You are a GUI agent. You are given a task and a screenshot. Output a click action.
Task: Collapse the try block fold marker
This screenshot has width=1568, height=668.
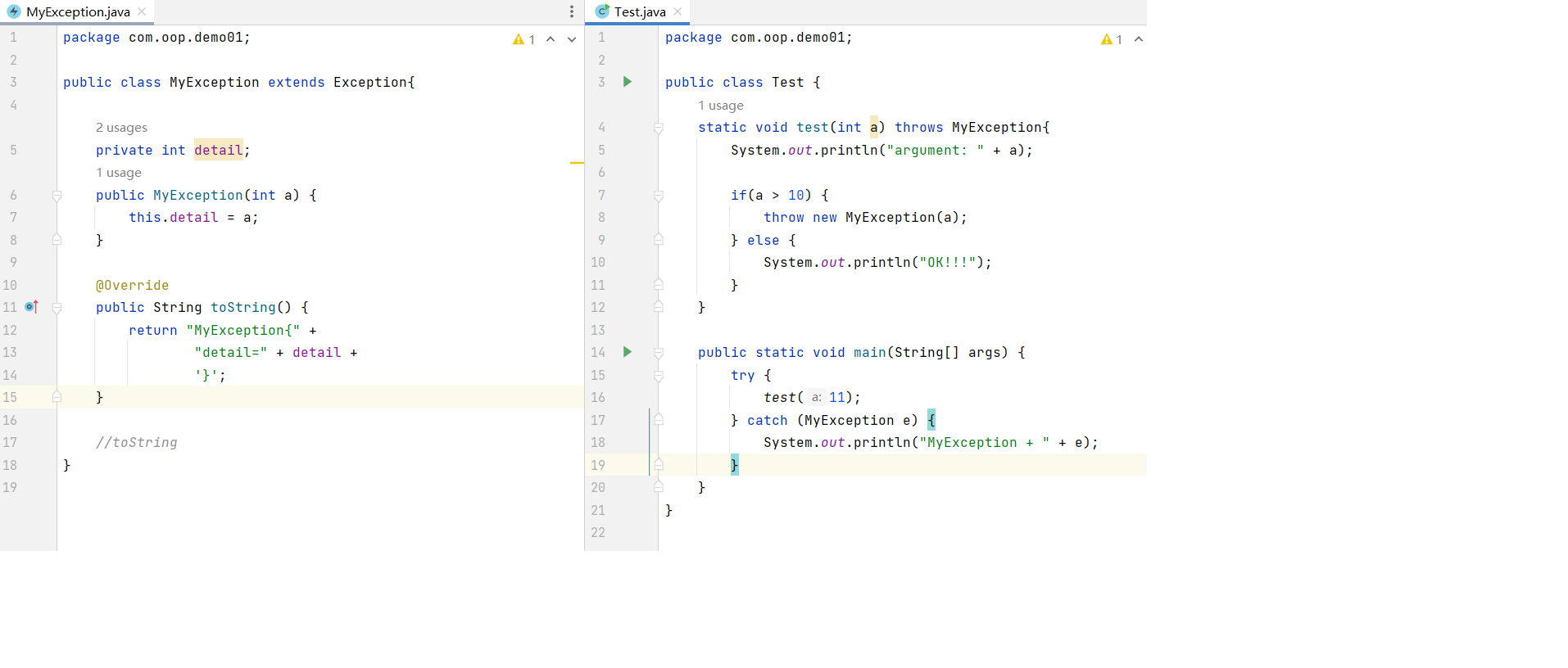658,376
